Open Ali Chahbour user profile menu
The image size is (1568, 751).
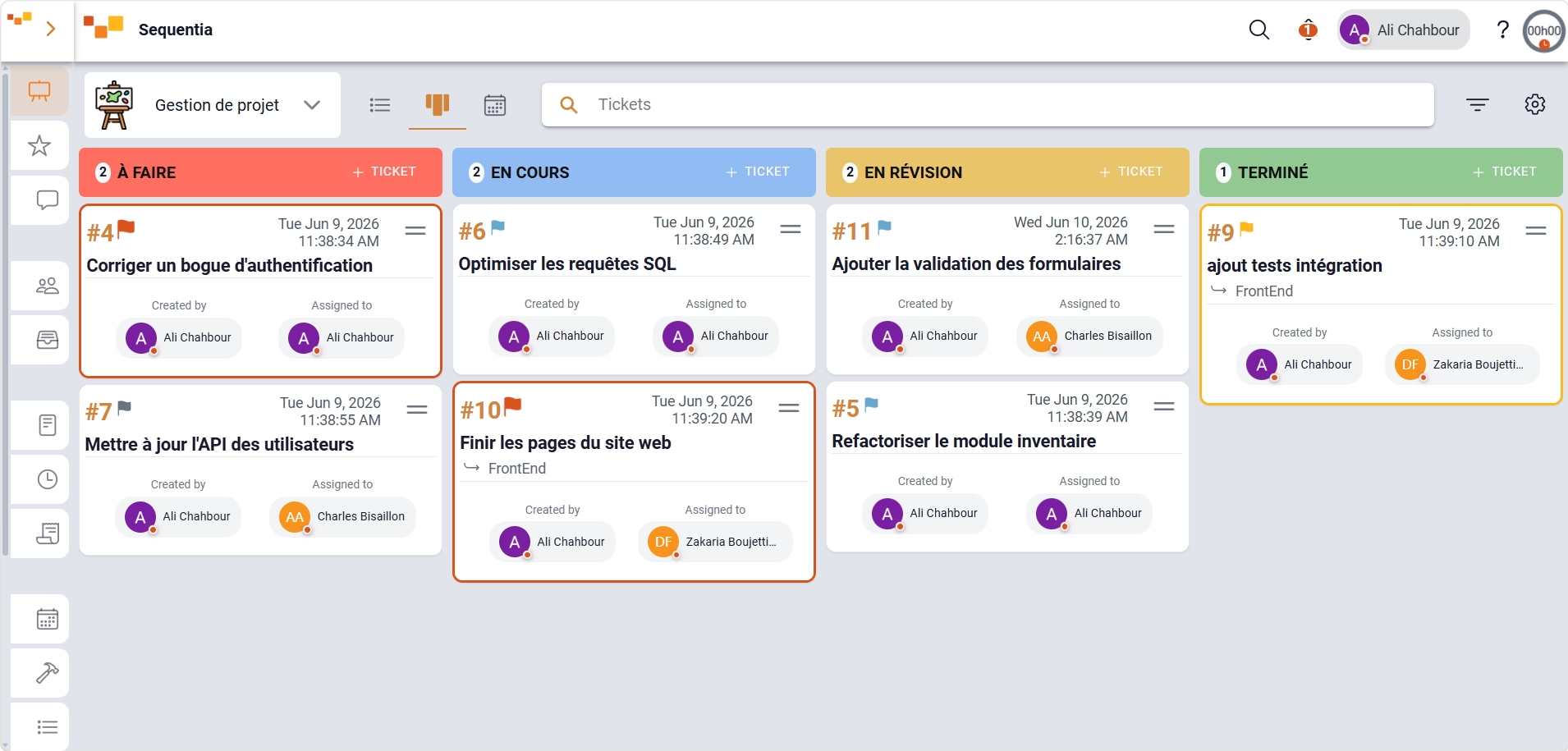[1403, 30]
